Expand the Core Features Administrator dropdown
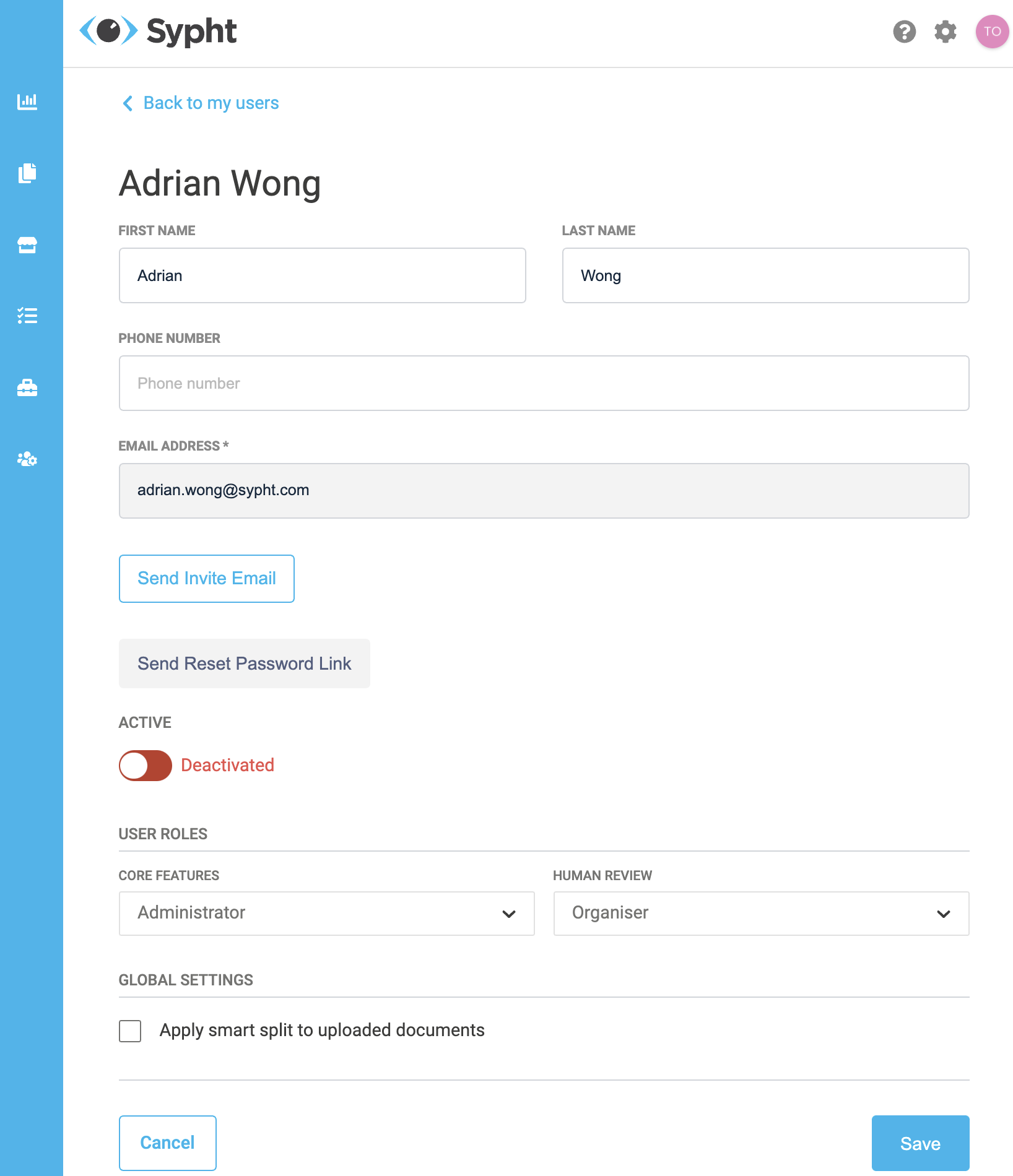 327,914
